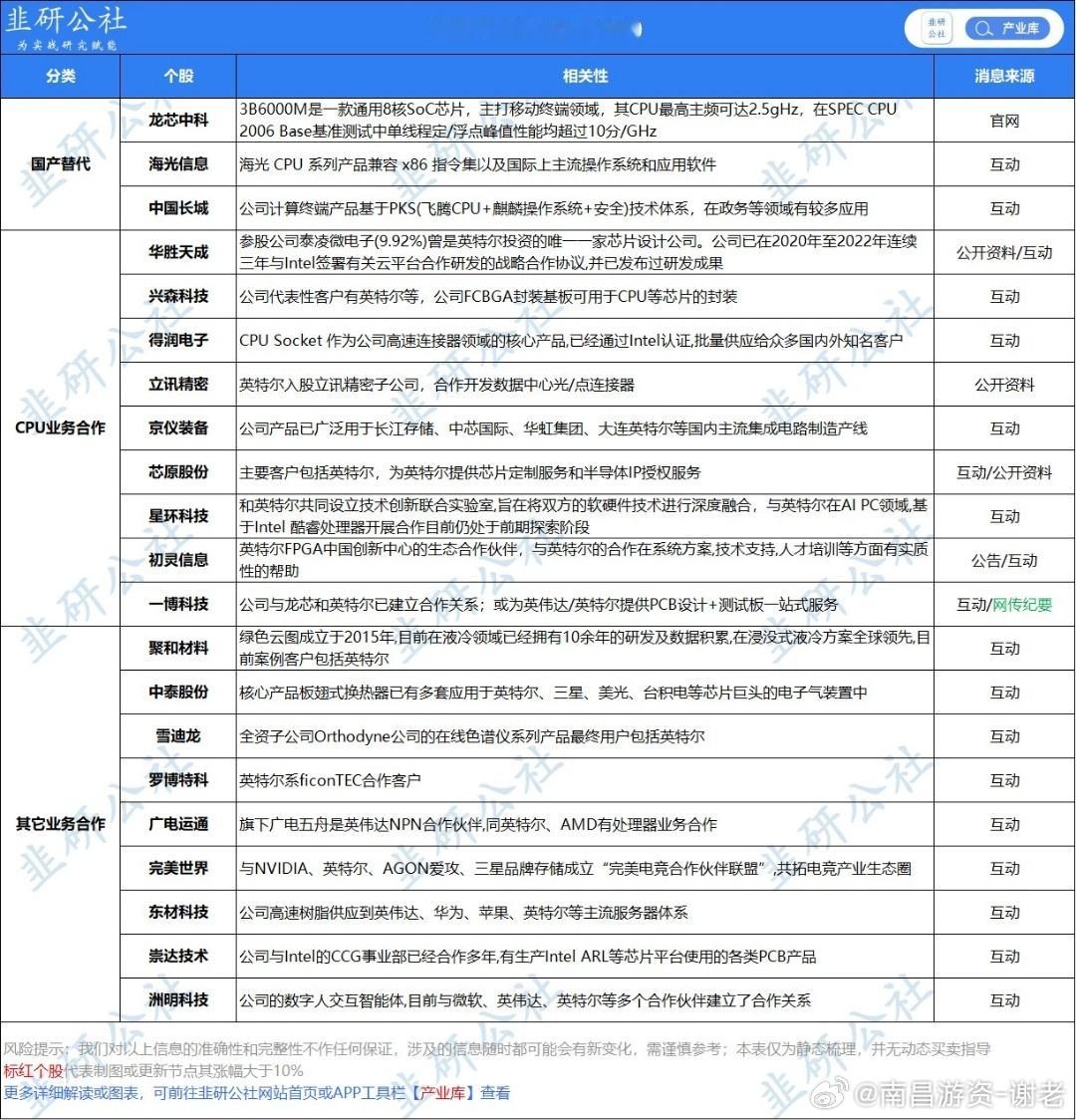
Task: Click the Intel CCG事业部 description text
Action: tap(528, 957)
